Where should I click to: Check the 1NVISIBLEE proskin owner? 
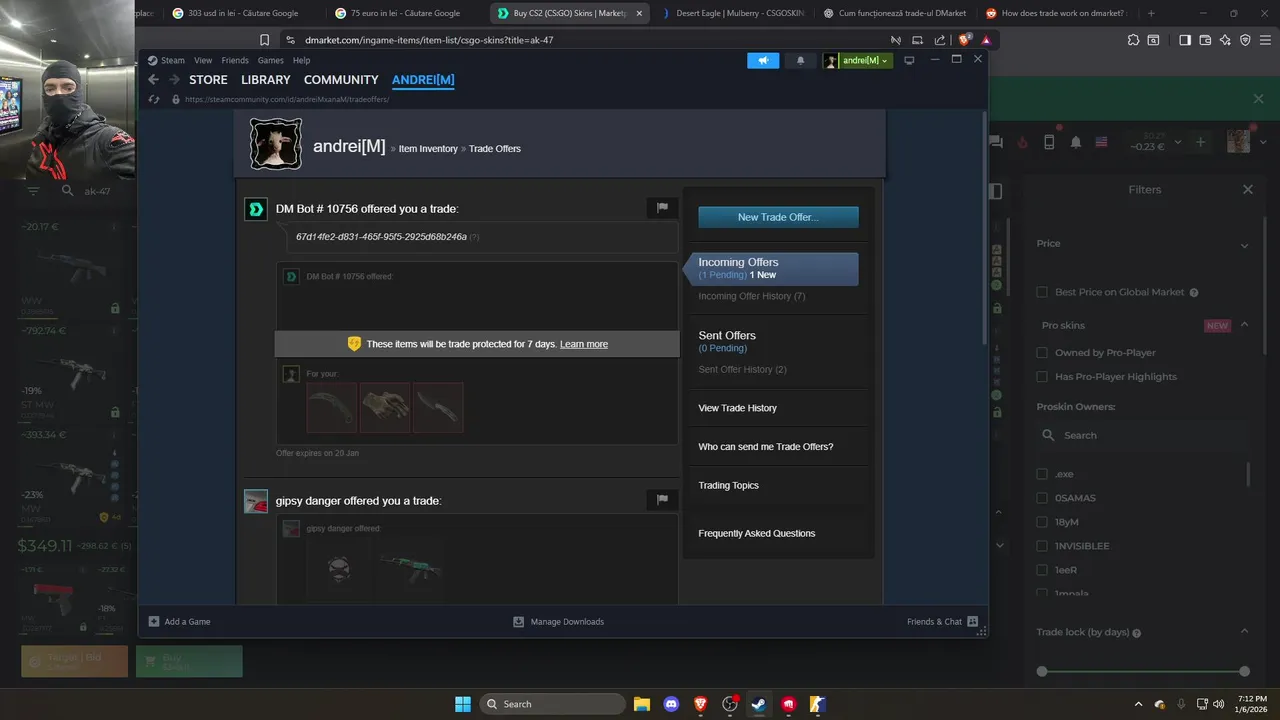[x=1042, y=546]
